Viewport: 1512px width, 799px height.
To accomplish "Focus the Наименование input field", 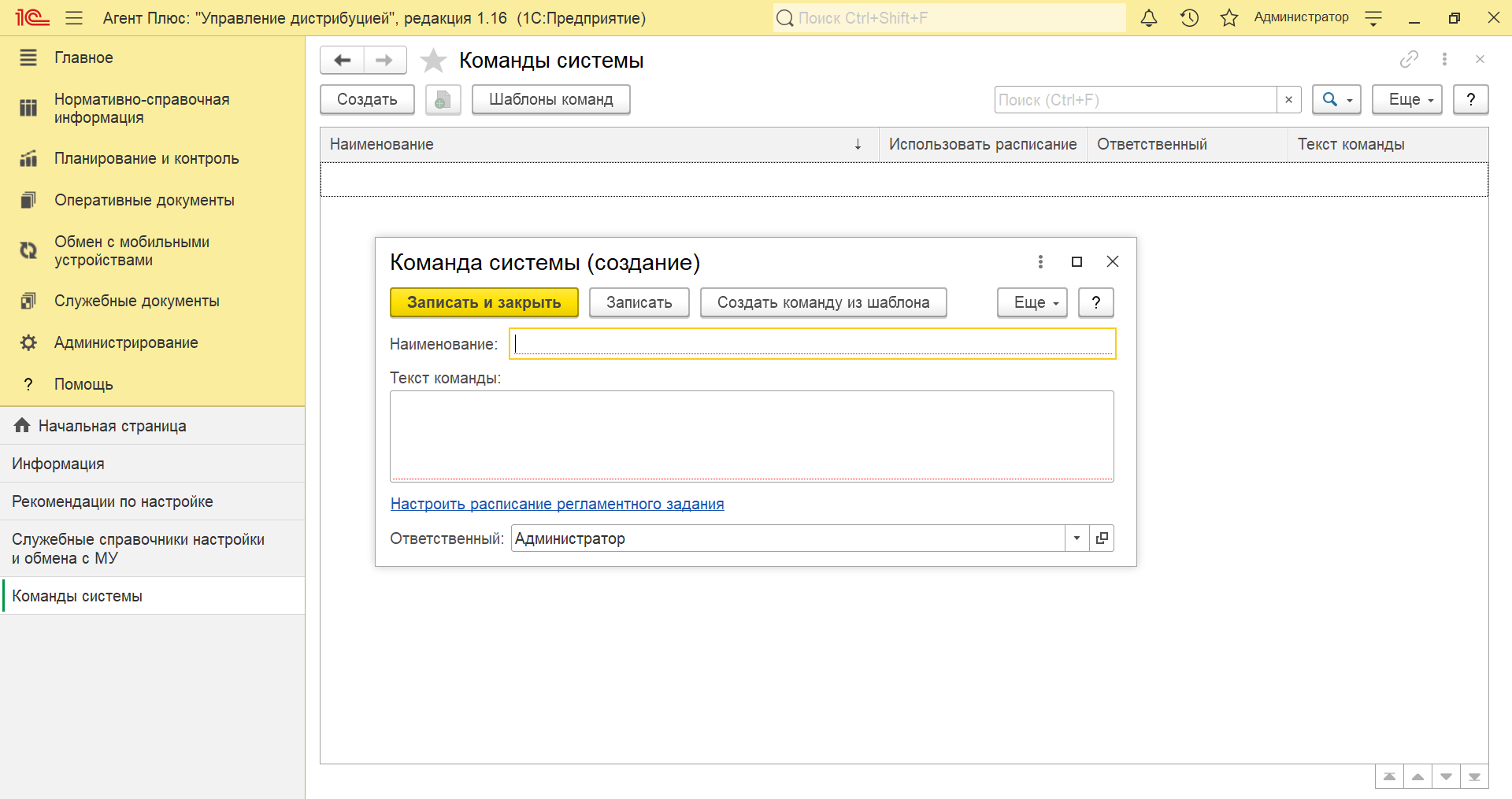I will (812, 343).
